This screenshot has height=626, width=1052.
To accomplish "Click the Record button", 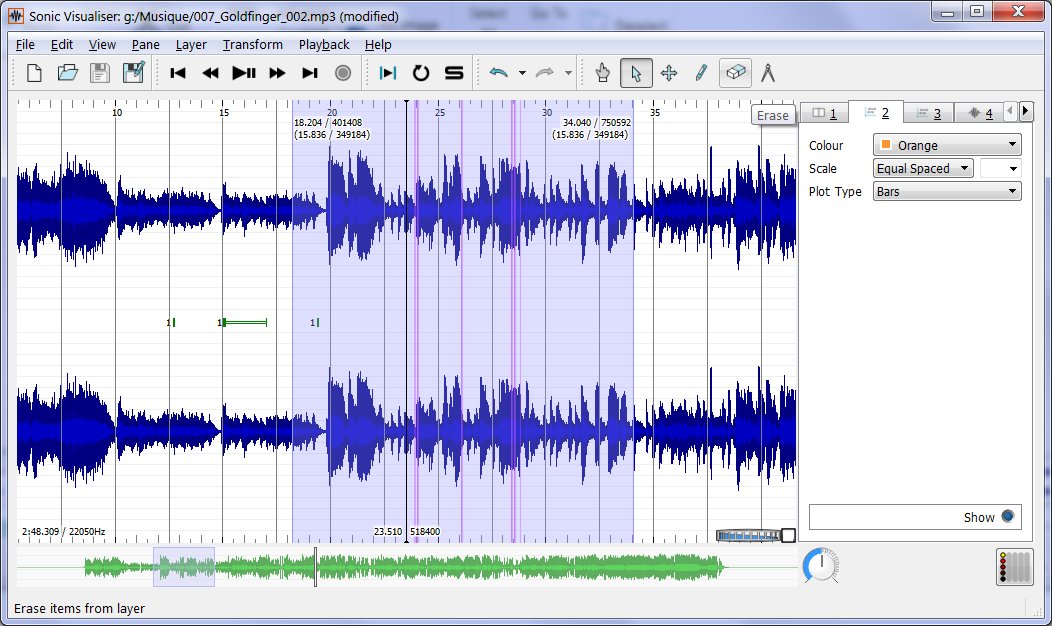I will click(x=343, y=72).
